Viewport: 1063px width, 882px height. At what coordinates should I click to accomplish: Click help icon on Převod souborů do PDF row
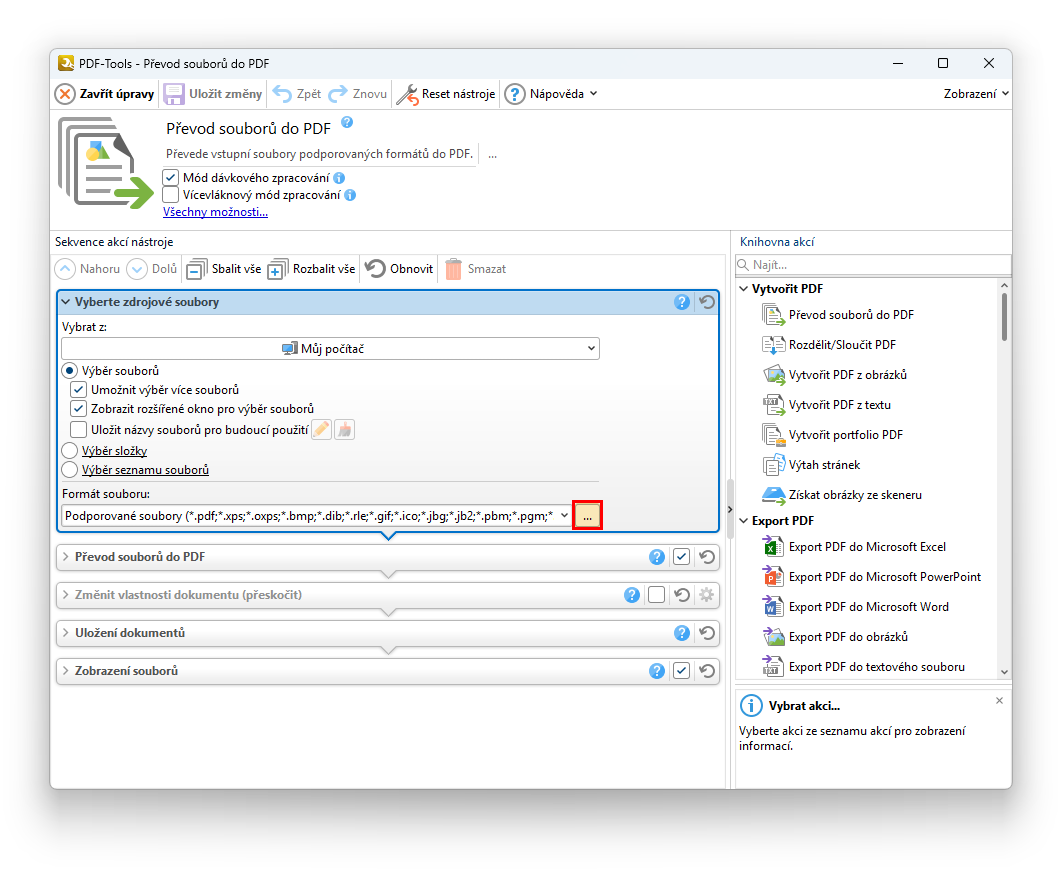click(657, 557)
